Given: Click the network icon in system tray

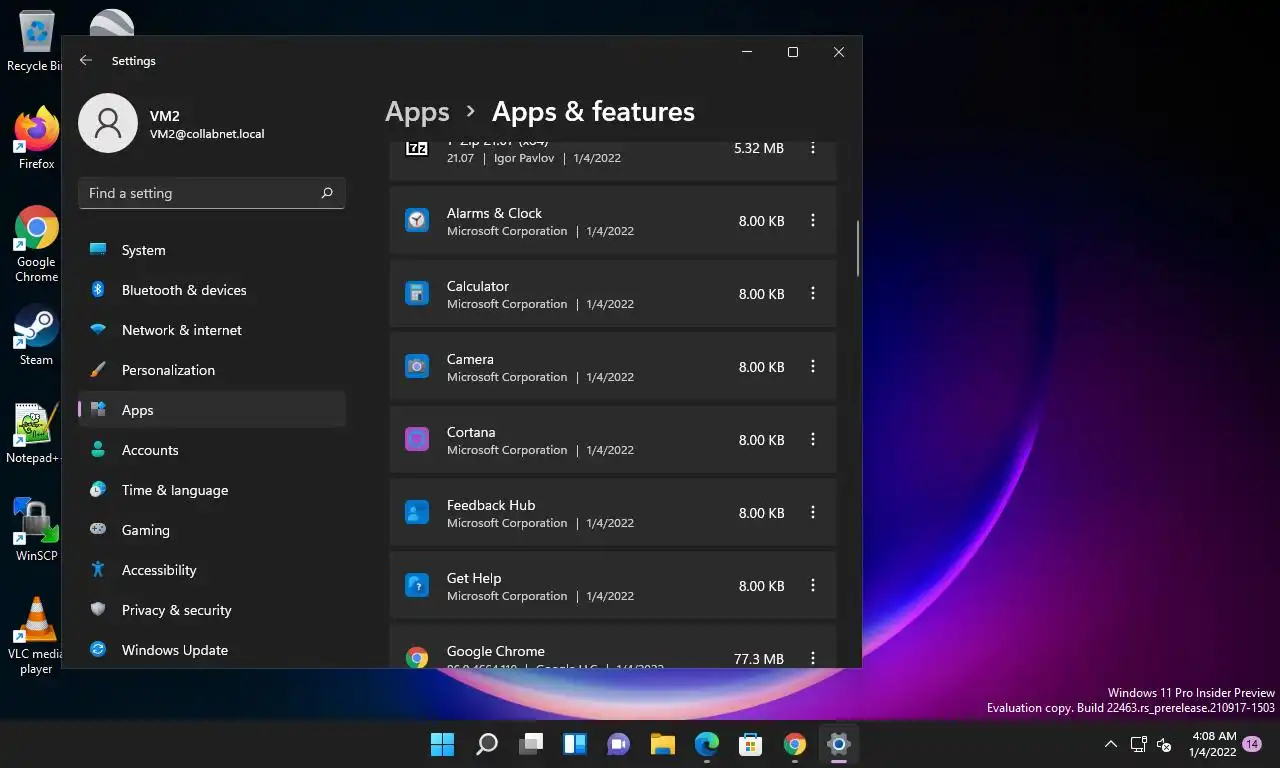Looking at the screenshot, I should (x=1138, y=744).
